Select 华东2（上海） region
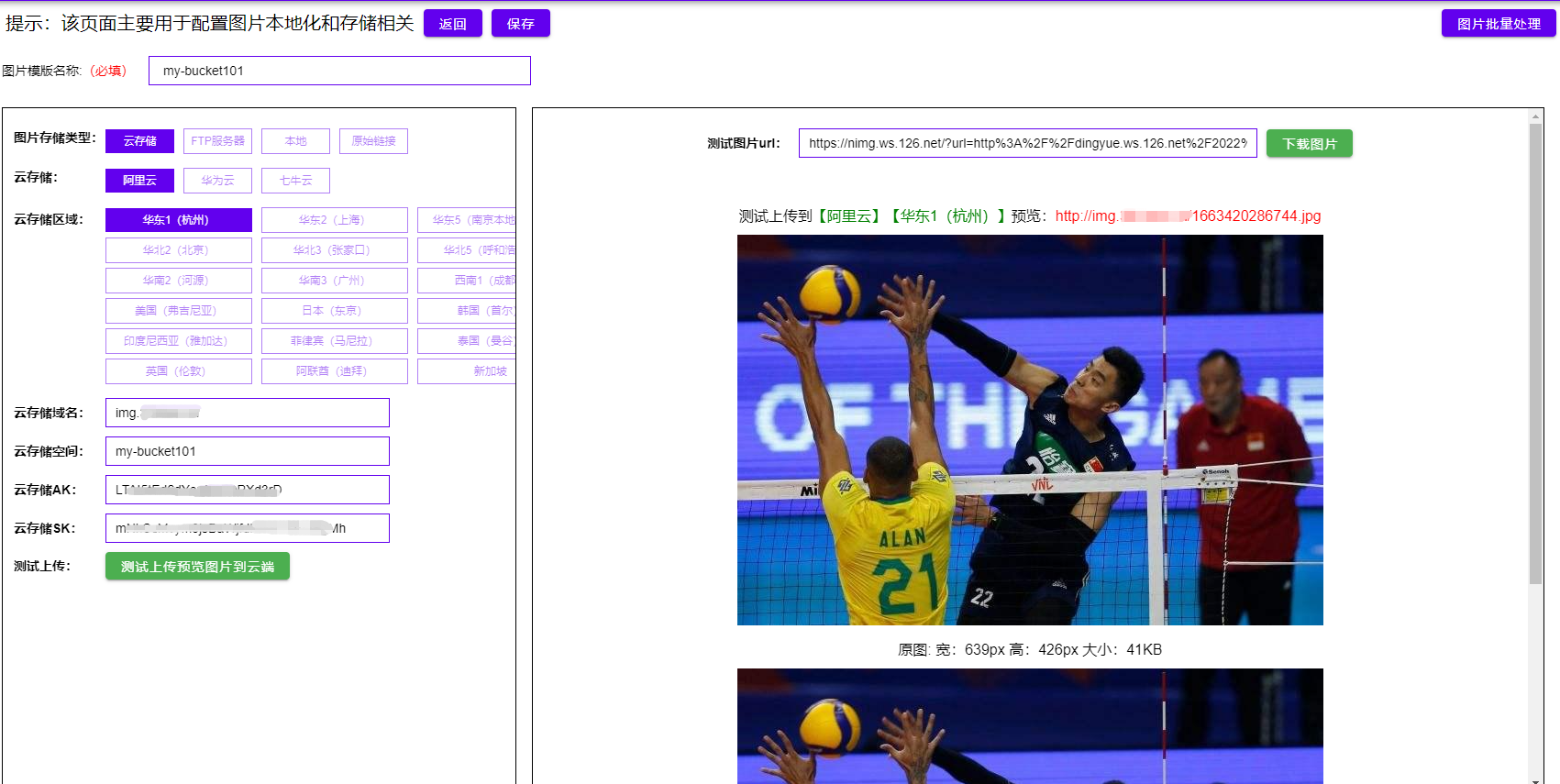This screenshot has width=1560, height=784. point(334,220)
